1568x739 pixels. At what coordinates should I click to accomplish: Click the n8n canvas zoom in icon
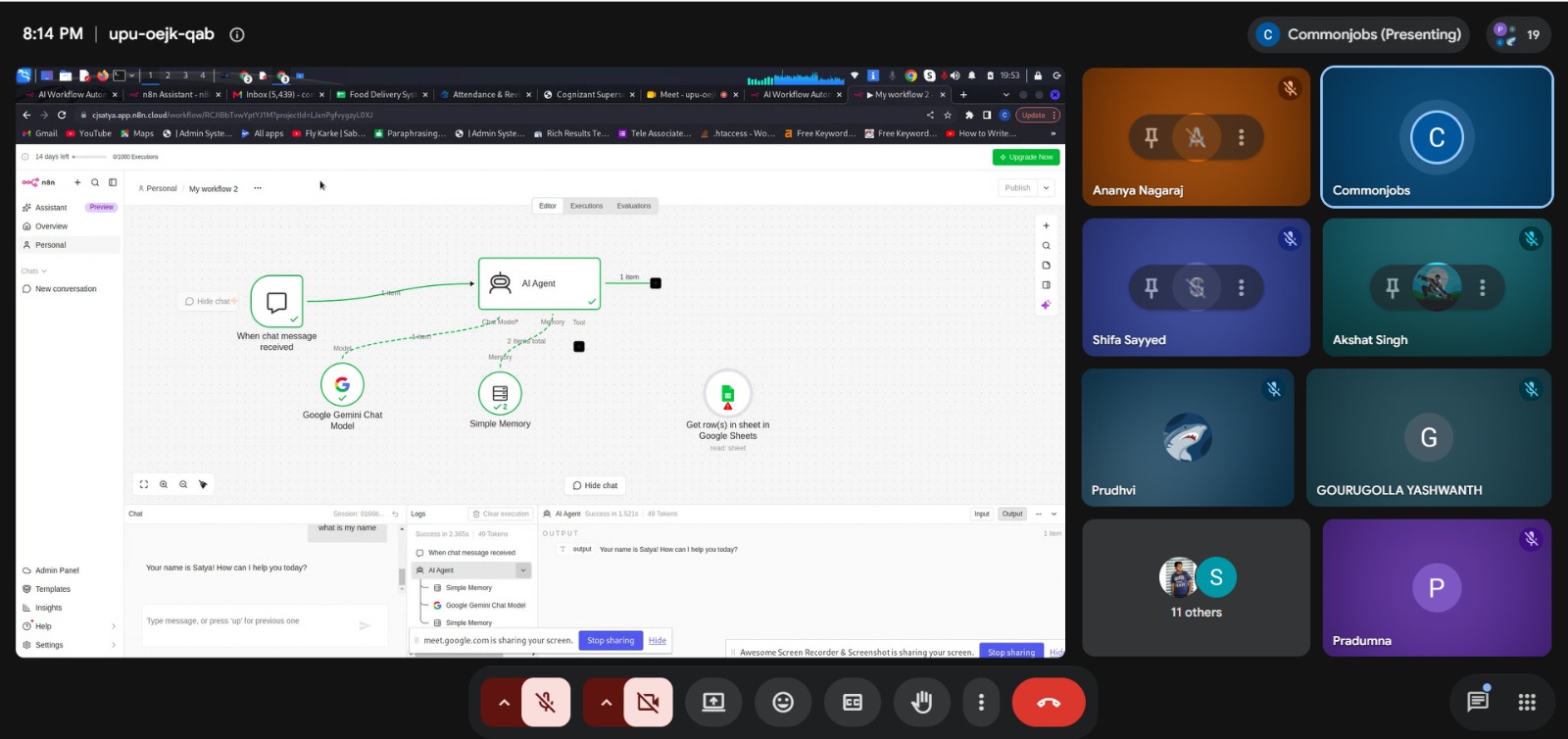(164, 484)
